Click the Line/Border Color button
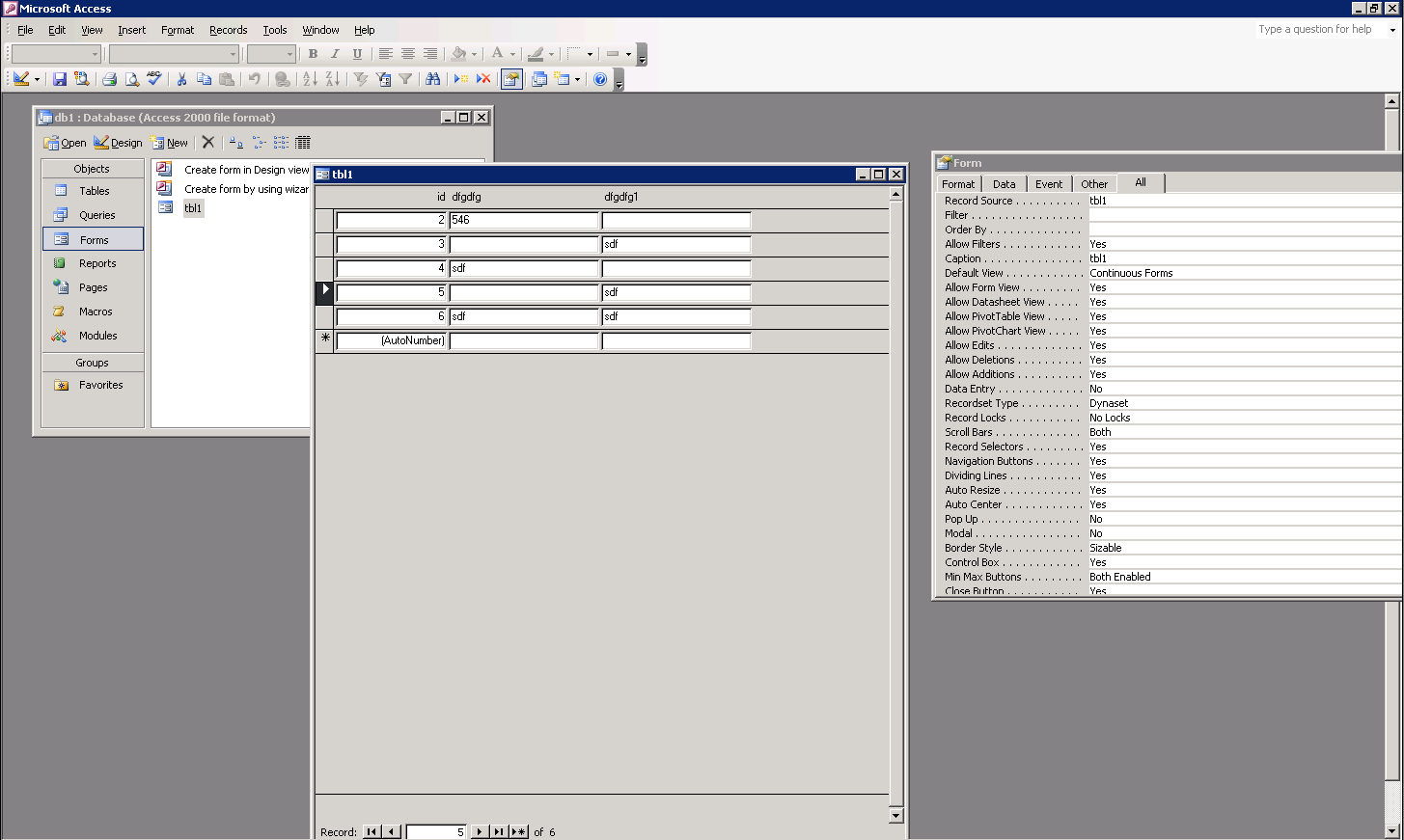1404x840 pixels. [537, 54]
